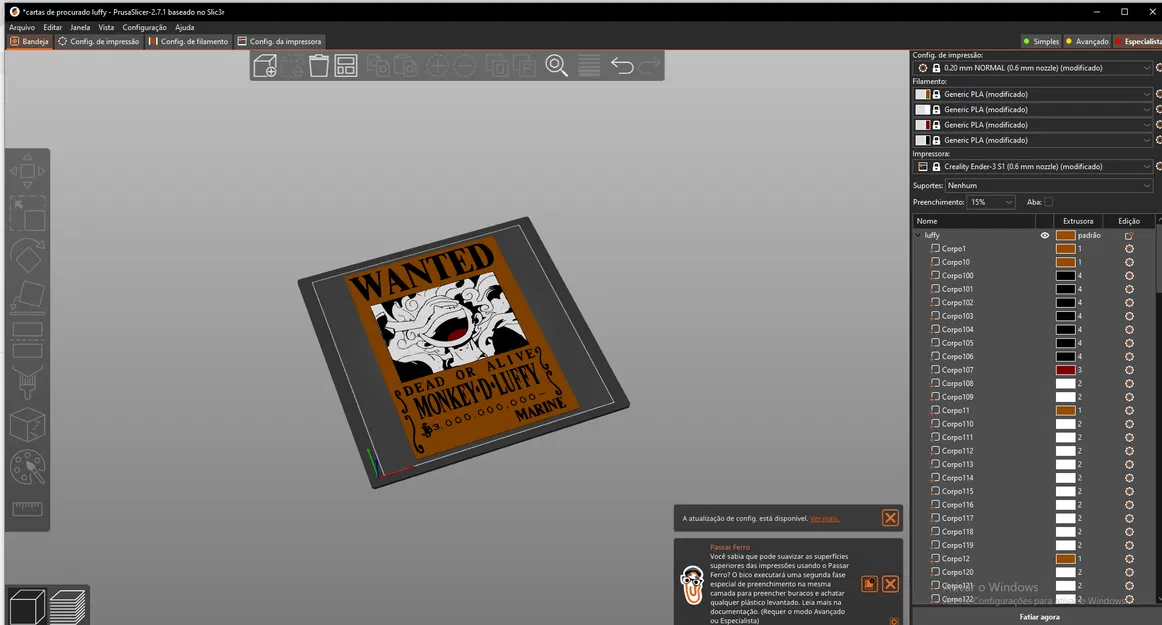1162x625 pixels.
Task: Click the edit icon for Corpo11
Action: click(x=1129, y=410)
